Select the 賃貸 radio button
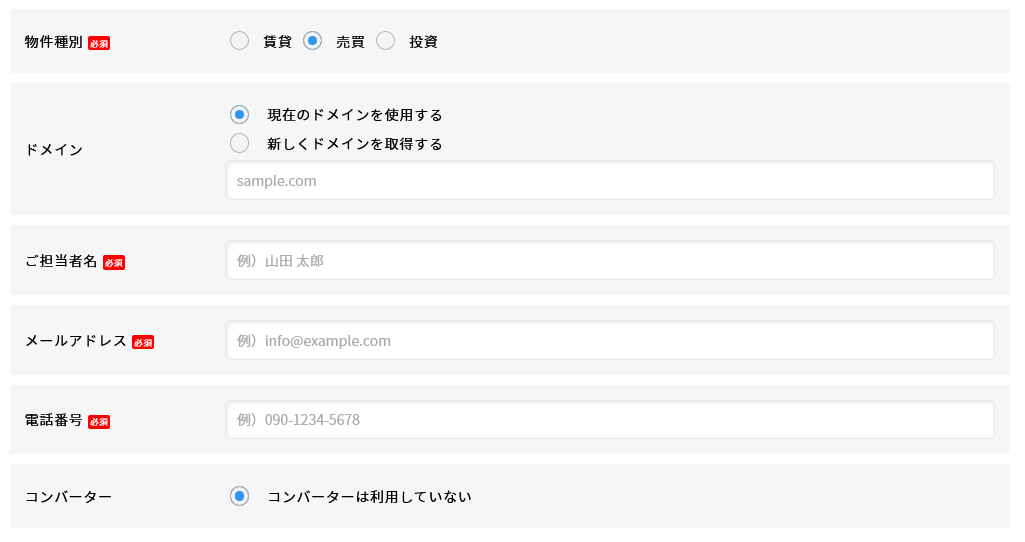1025x542 pixels. (239, 41)
